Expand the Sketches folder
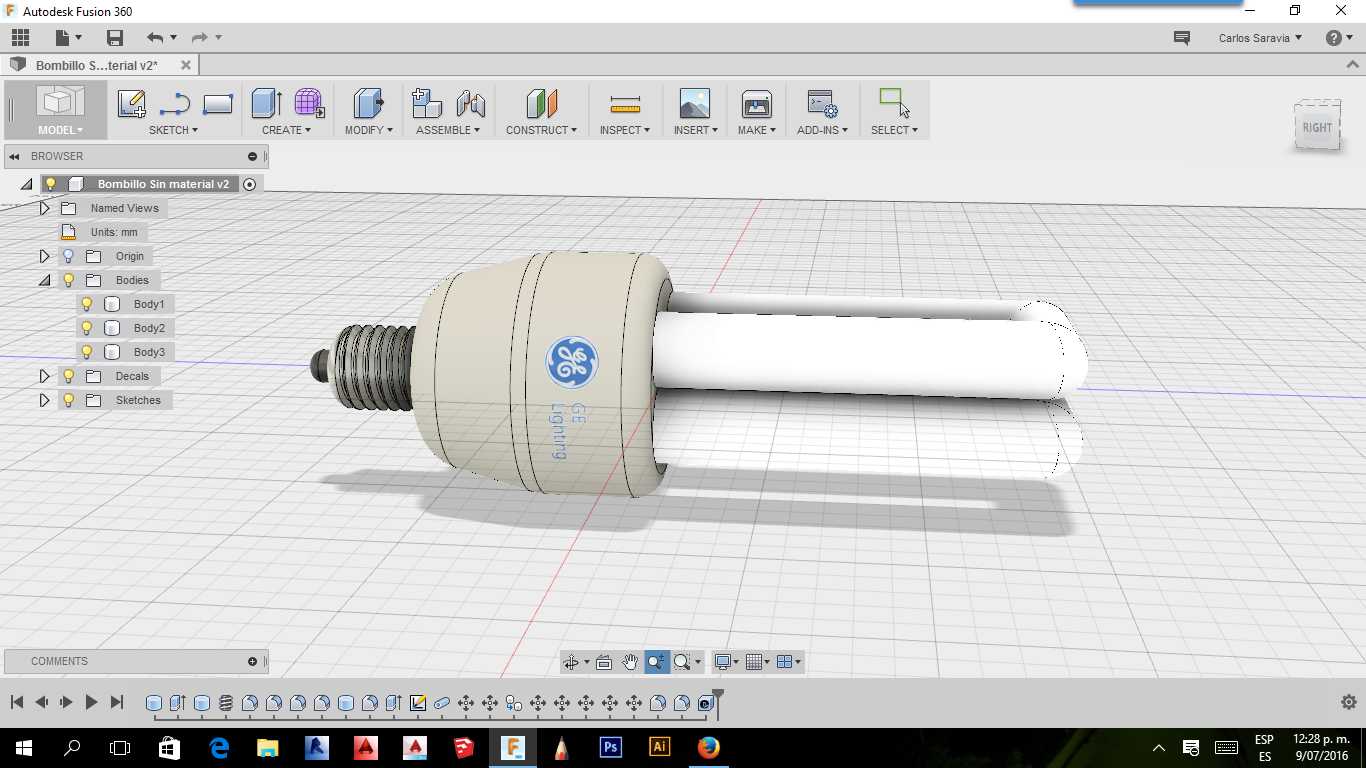 [x=44, y=400]
